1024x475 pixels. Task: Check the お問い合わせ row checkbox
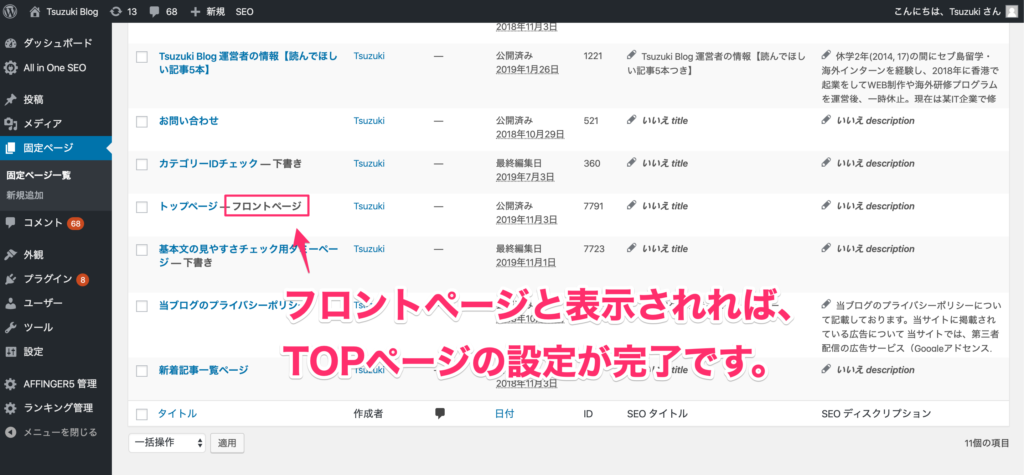[x=141, y=122]
